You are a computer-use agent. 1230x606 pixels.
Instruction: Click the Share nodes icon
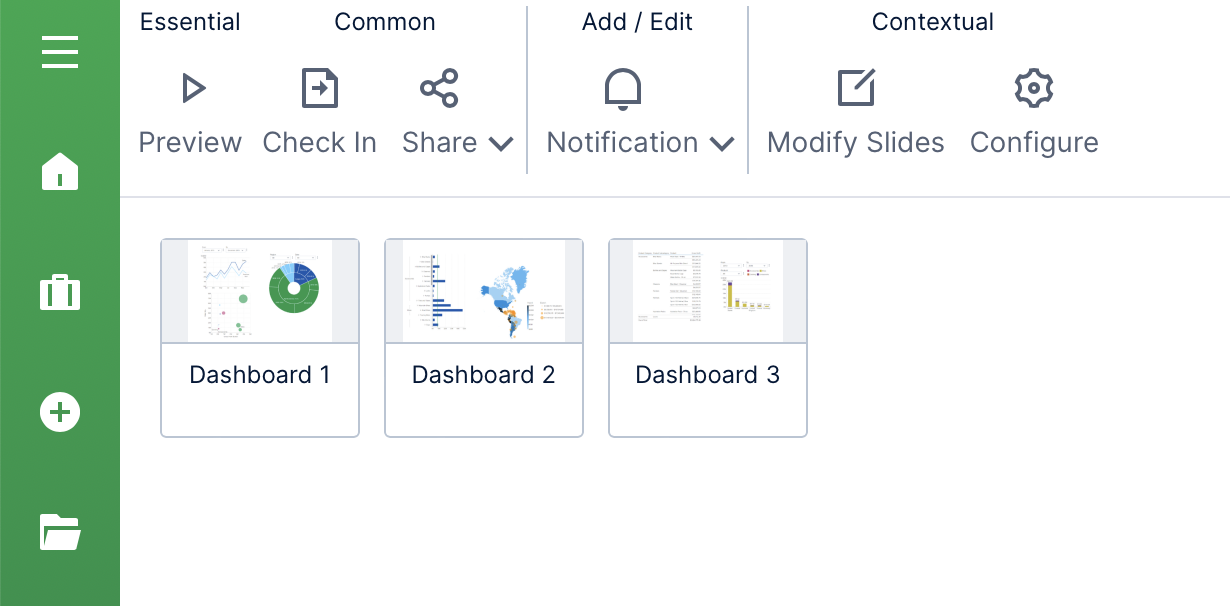[x=439, y=89]
